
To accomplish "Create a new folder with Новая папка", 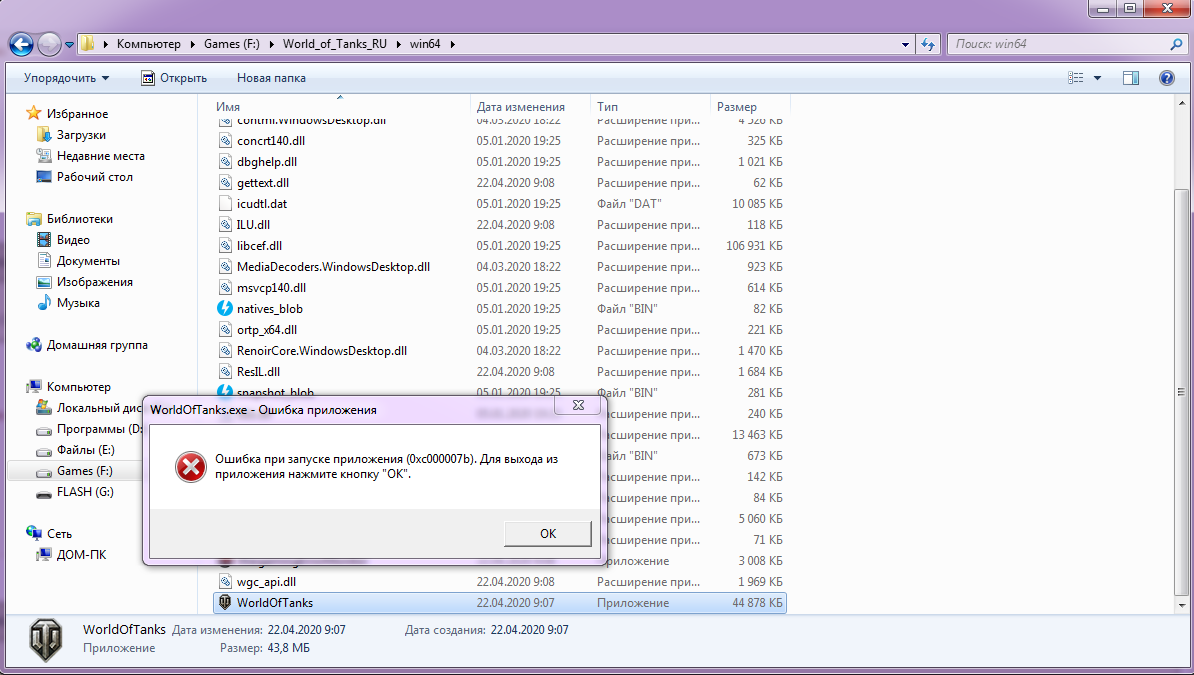I will (271, 78).
